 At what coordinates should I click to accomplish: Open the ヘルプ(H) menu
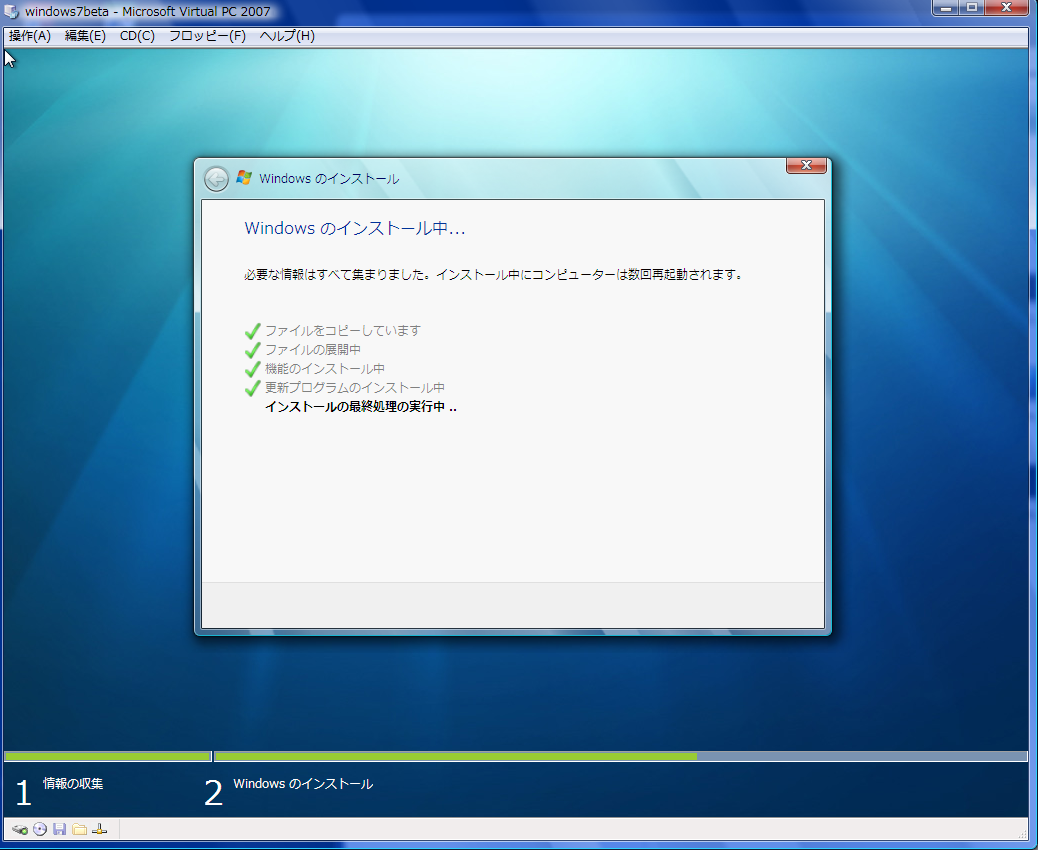(x=287, y=36)
